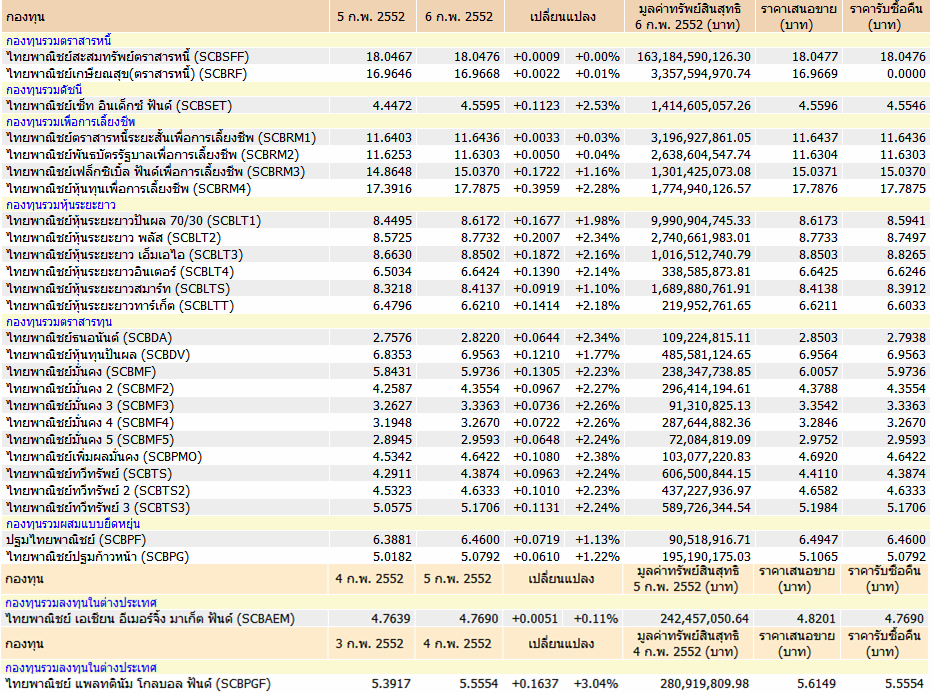Click top header 6 ก.พ. 2552
This screenshot has width=934, height=693.
tap(459, 17)
